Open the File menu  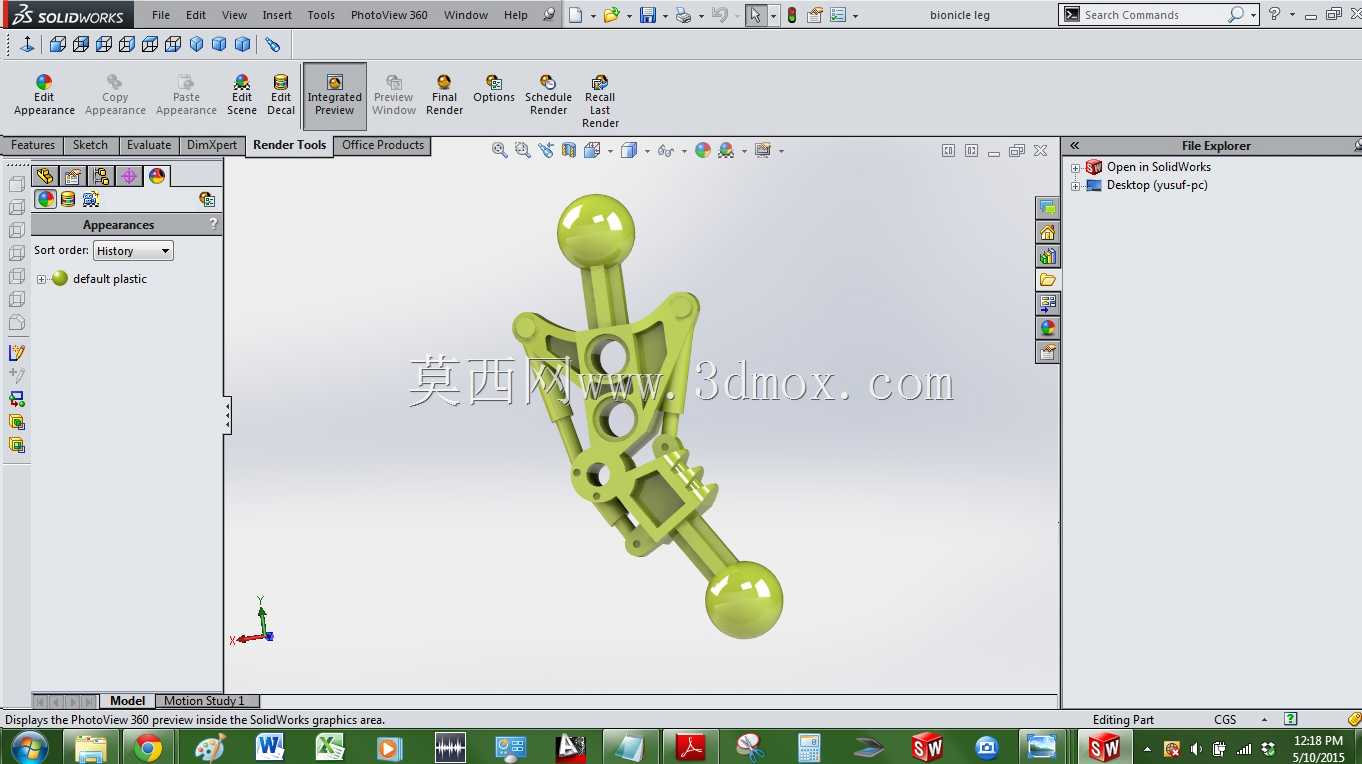(161, 15)
